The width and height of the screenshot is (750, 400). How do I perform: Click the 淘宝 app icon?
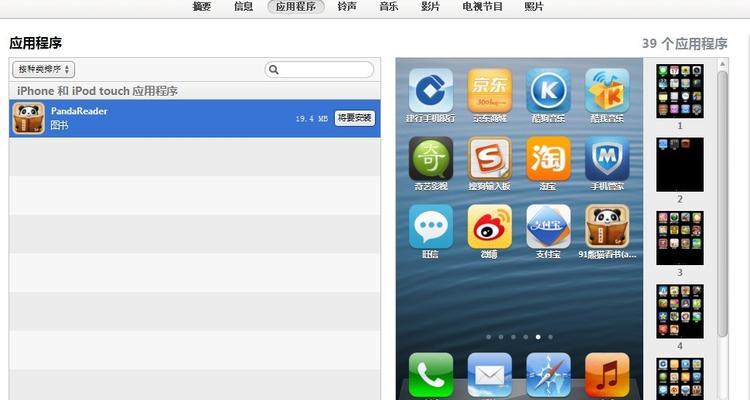click(x=548, y=158)
